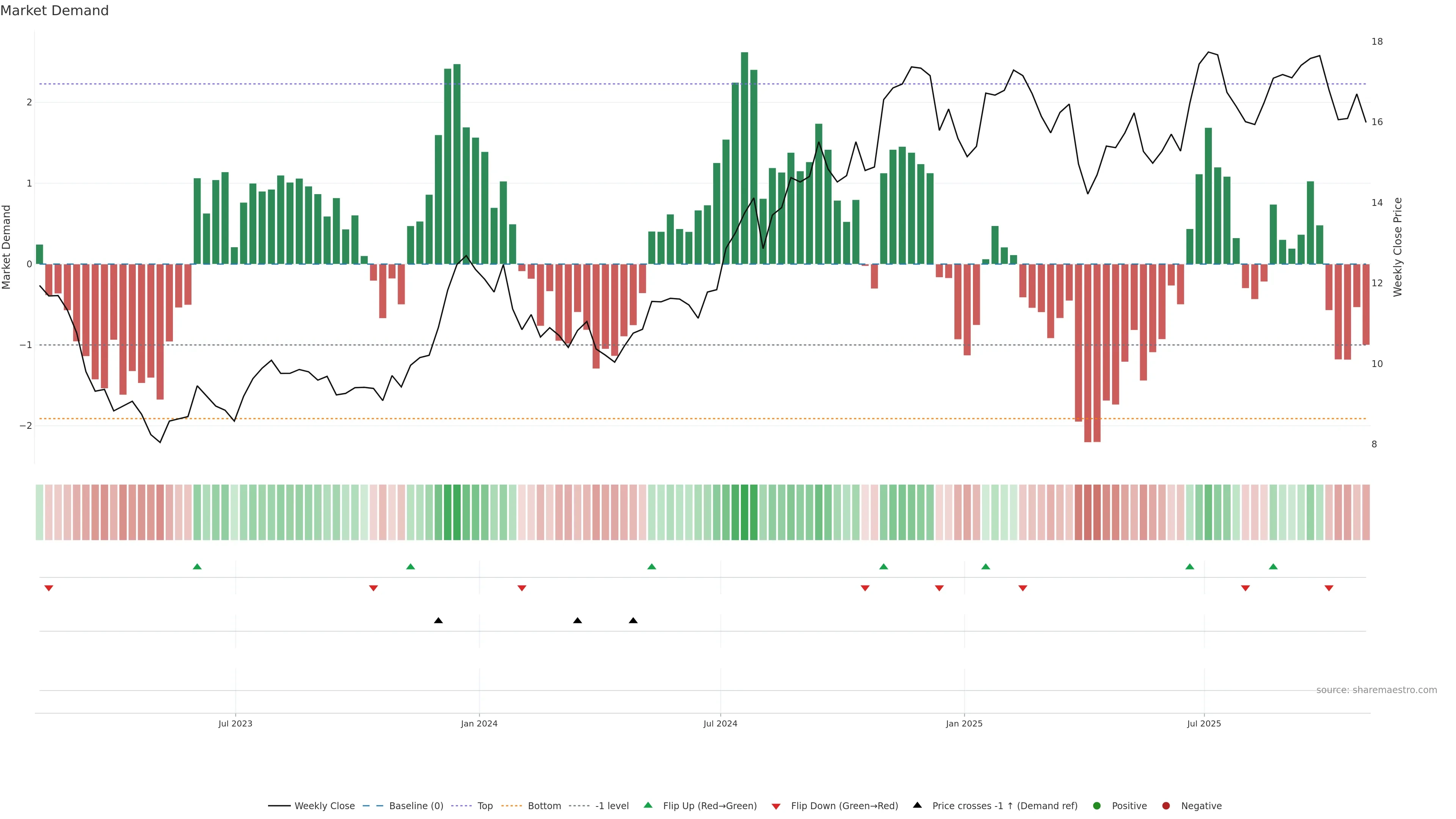Click the Market Demand chart title
Viewport: 1456px width, 819px height.
pos(54,11)
